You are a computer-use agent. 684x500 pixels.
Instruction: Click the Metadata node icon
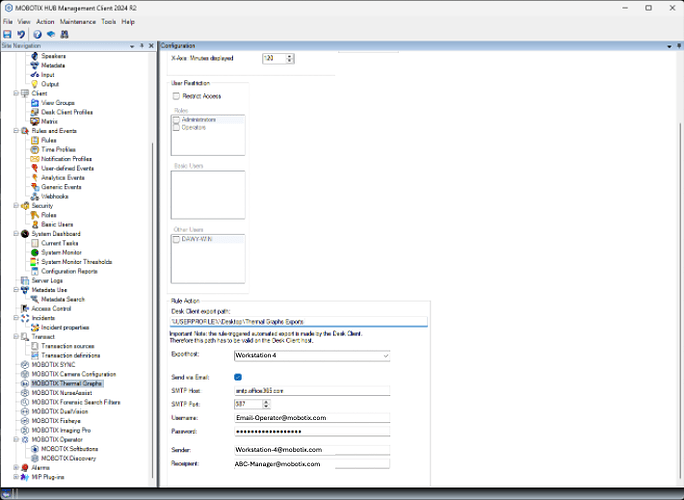pos(35,65)
